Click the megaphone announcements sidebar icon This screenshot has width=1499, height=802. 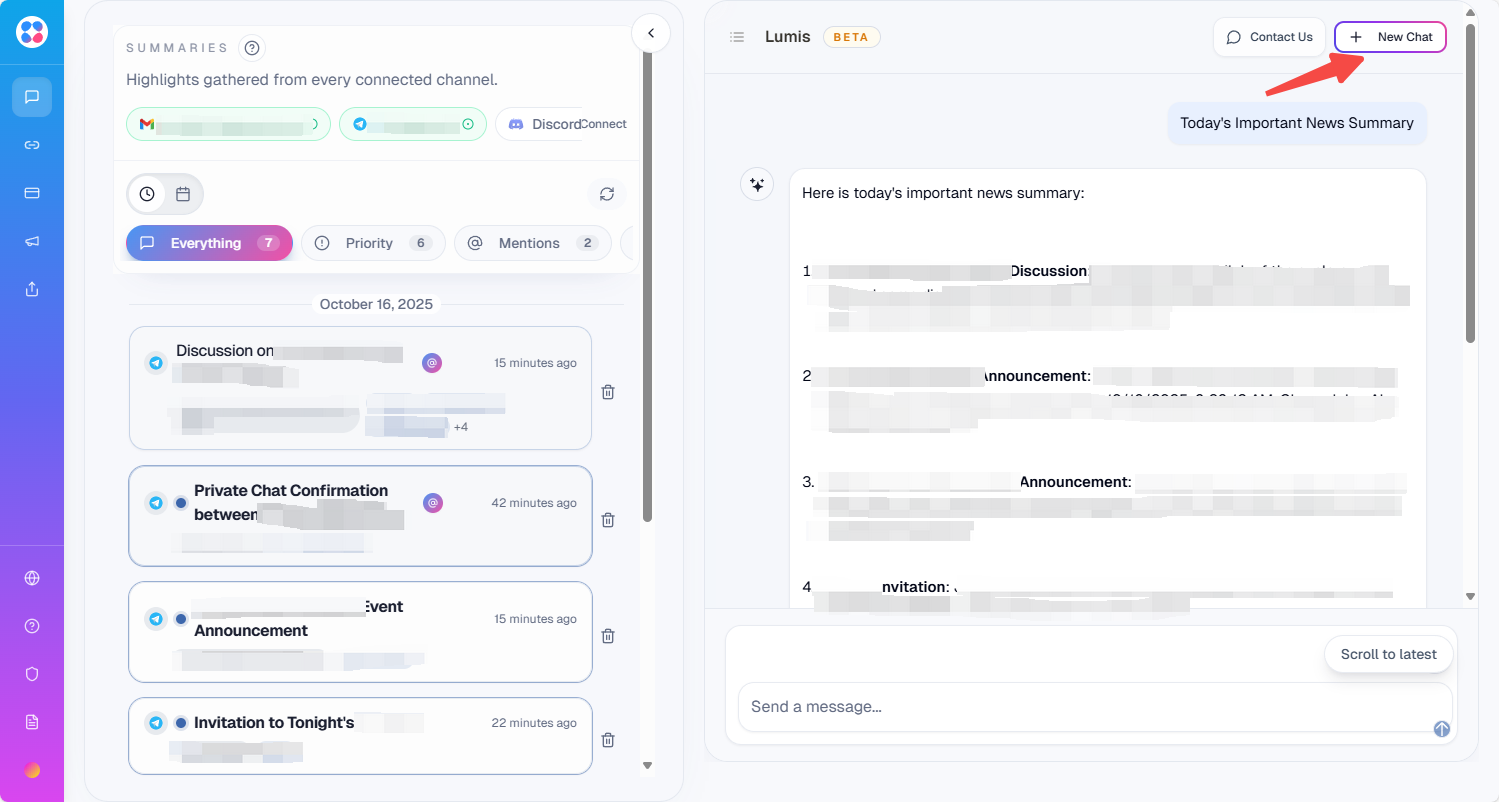click(x=32, y=241)
